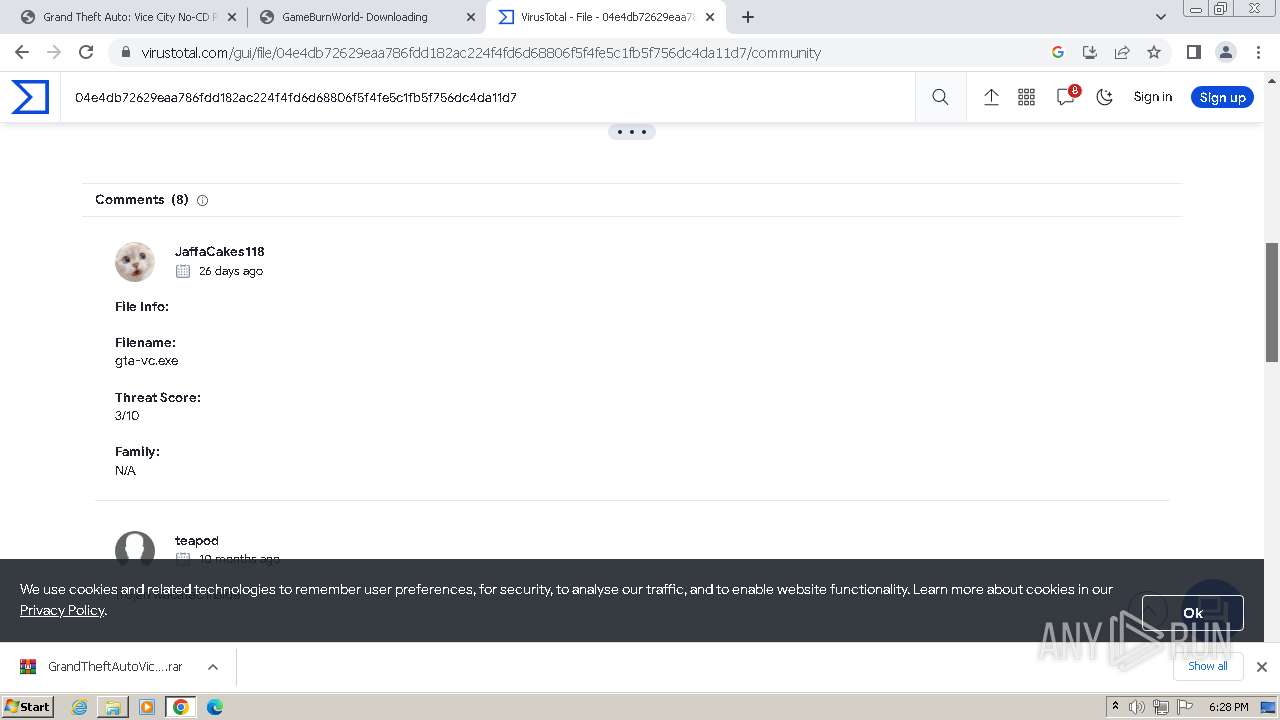Open JaffaCakes118 avatar image
Viewport: 1280px width, 720px height.
click(135, 262)
